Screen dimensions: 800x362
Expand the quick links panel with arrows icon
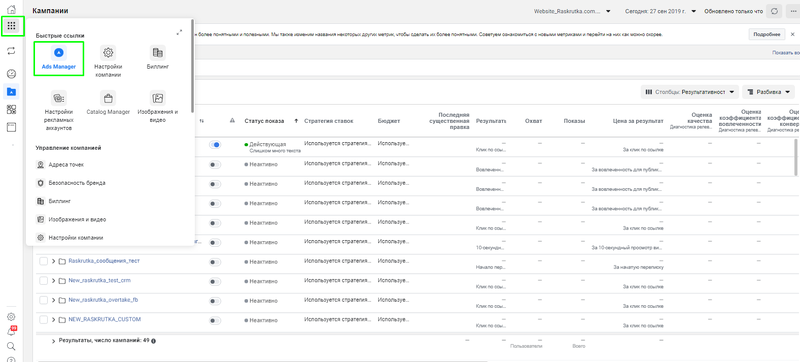(x=180, y=32)
